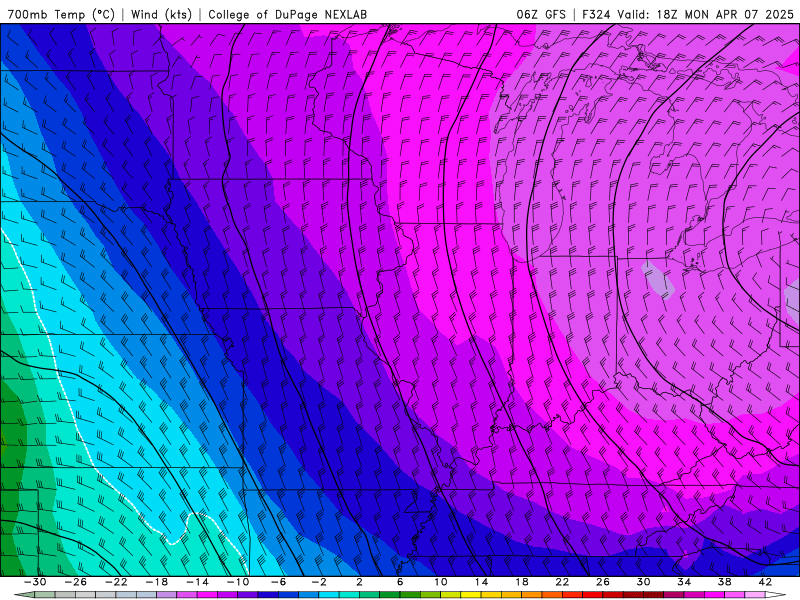800x600 pixels.
Task: Click the "06Z GFS" model run label
Action: click(x=541, y=14)
